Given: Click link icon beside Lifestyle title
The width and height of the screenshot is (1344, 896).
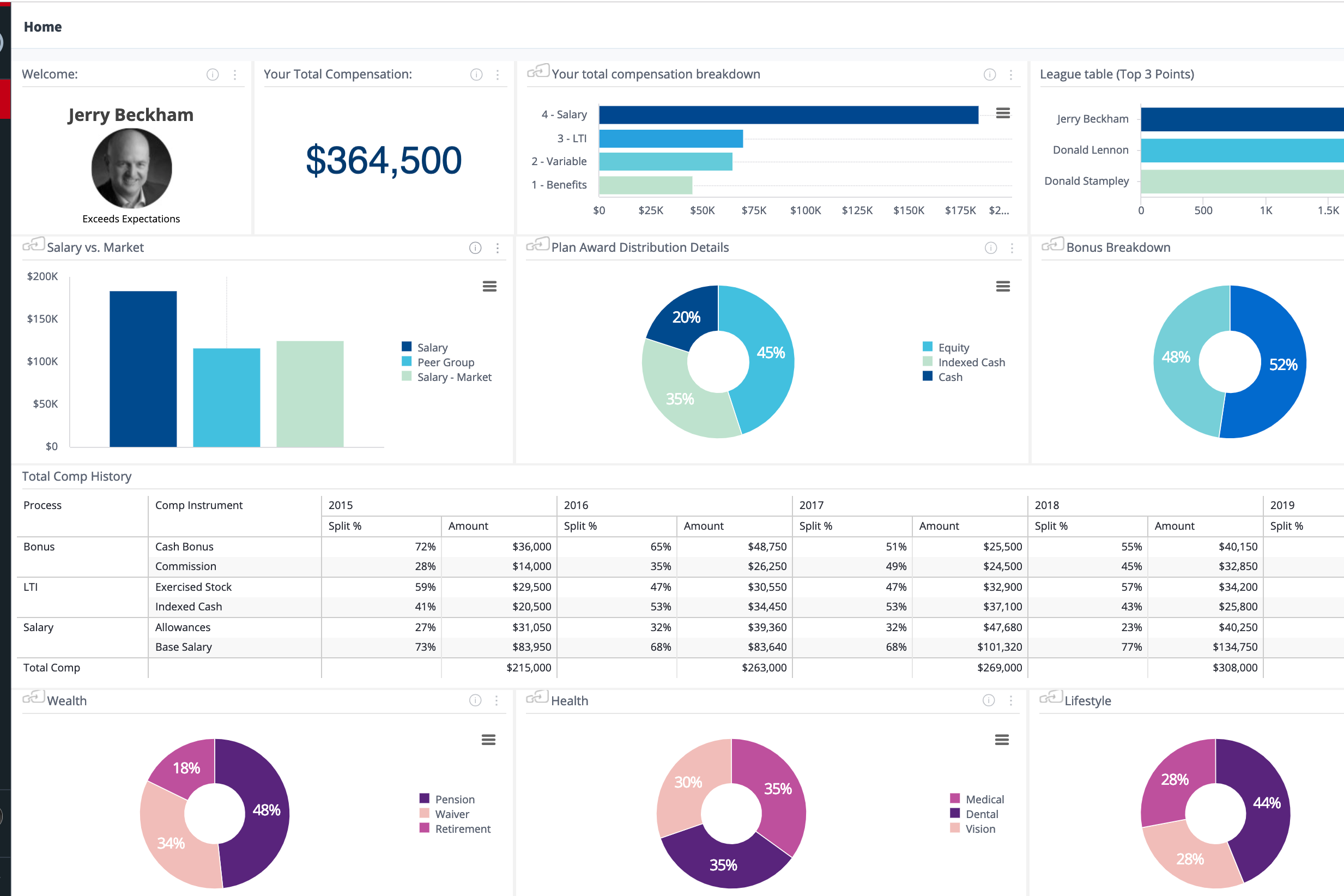Looking at the screenshot, I should pos(1051,698).
